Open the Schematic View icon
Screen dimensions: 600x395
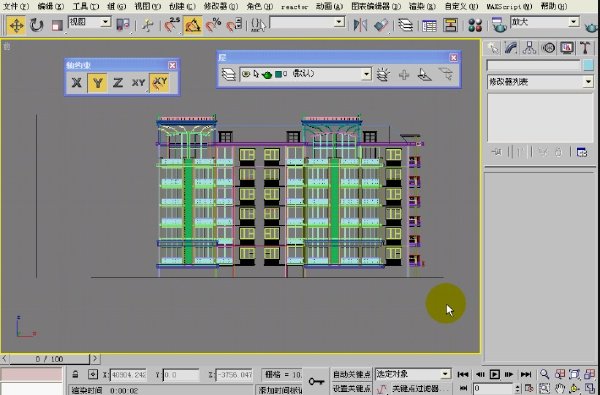[450, 26]
